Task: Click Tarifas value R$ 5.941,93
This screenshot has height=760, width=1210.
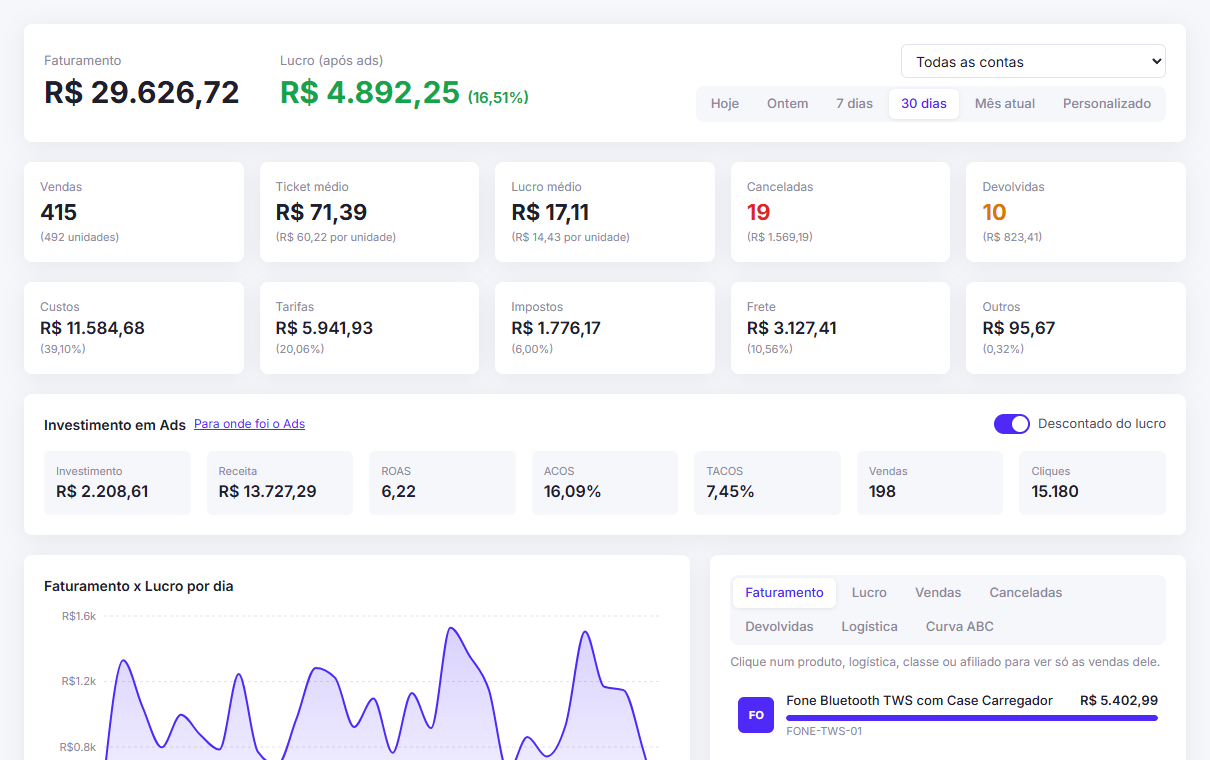Action: [324, 328]
